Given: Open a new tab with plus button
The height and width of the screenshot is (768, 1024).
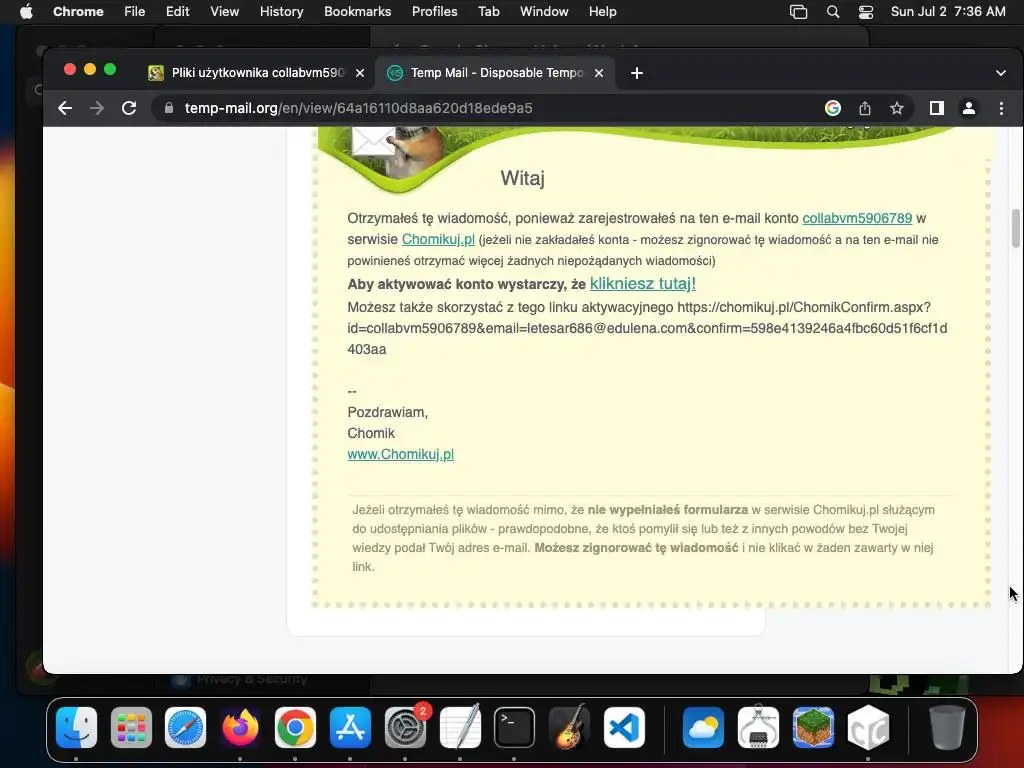Looking at the screenshot, I should [x=637, y=73].
